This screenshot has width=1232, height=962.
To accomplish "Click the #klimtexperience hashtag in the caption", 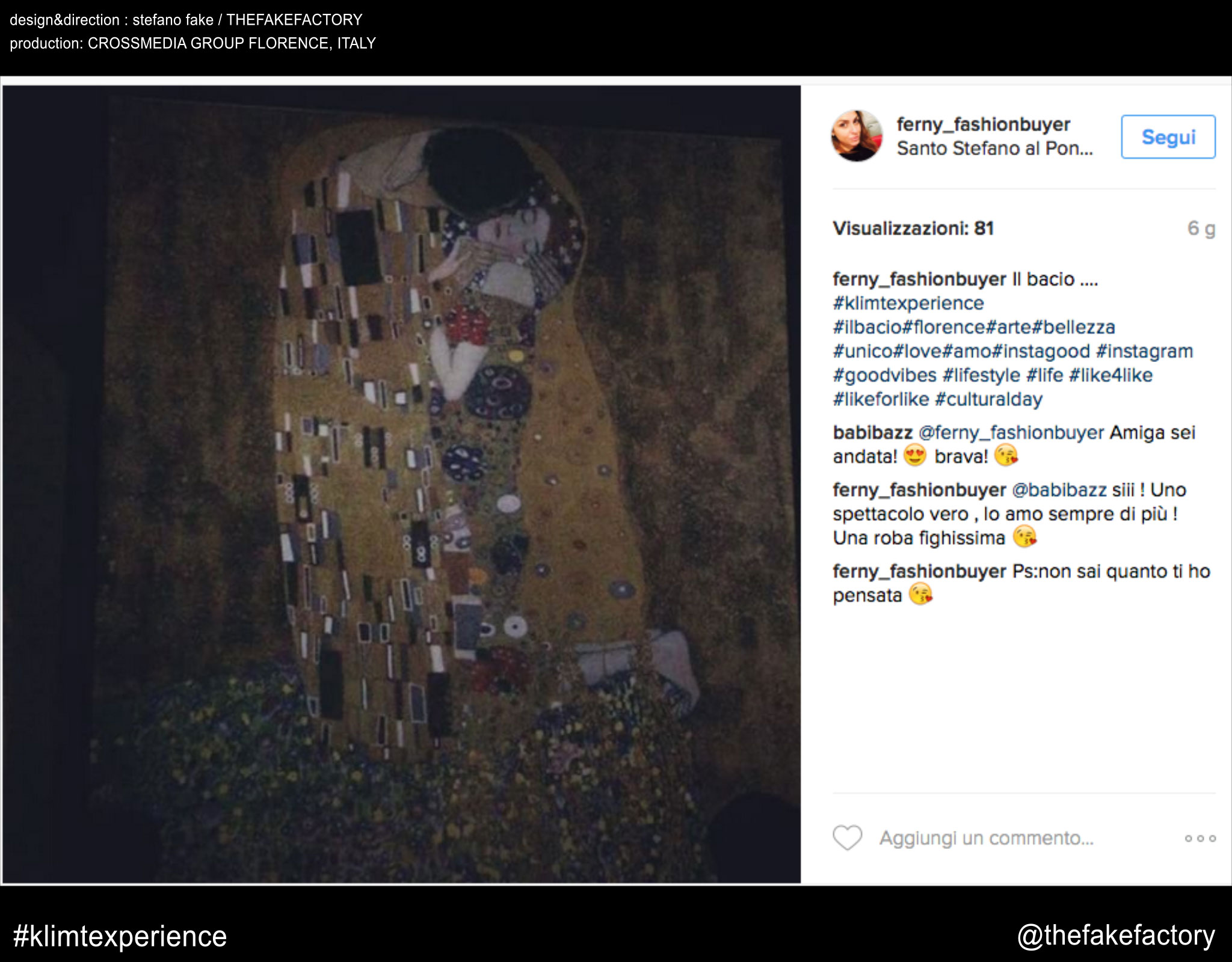I will point(908,303).
